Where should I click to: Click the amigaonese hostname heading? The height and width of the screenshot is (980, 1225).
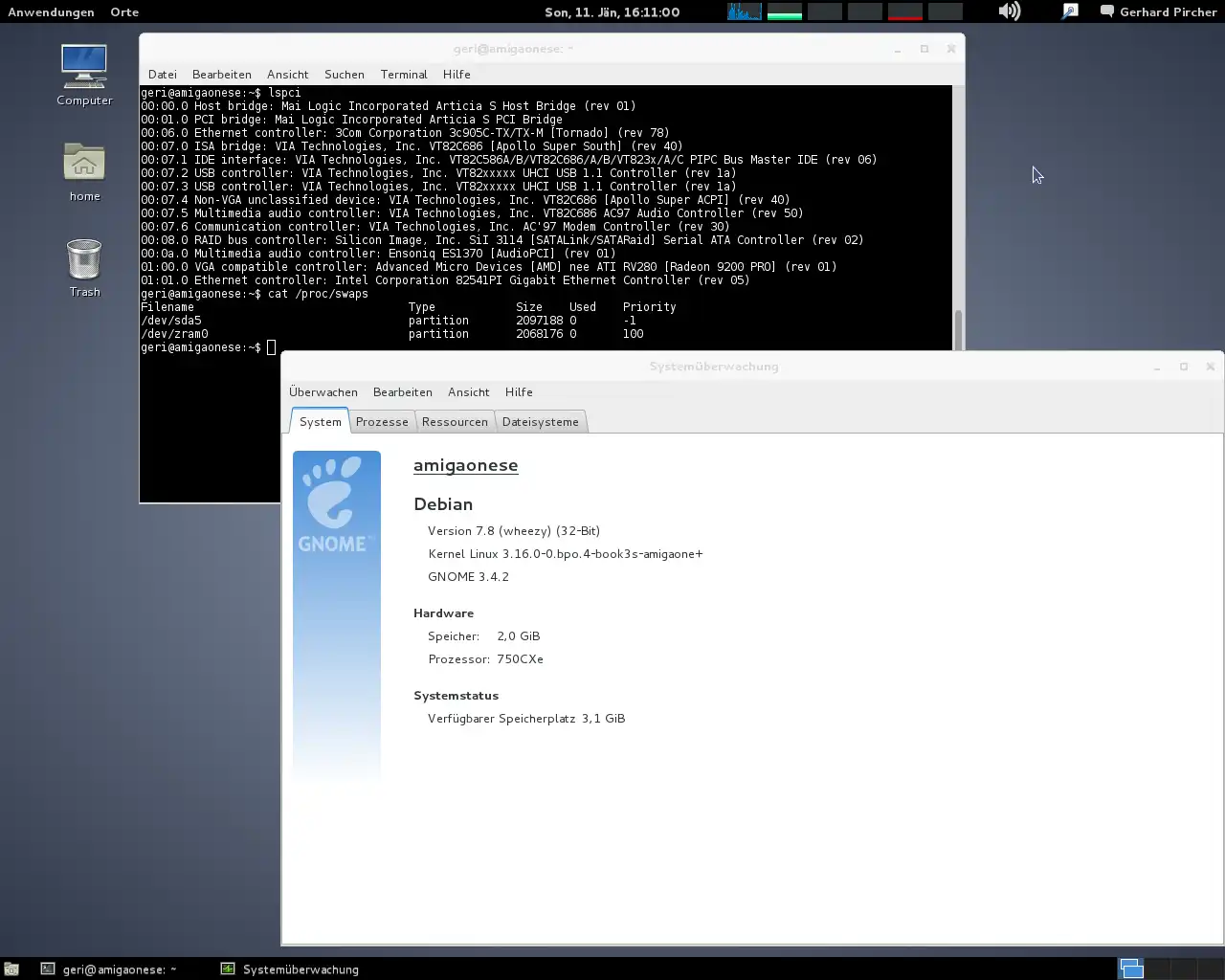(x=465, y=465)
